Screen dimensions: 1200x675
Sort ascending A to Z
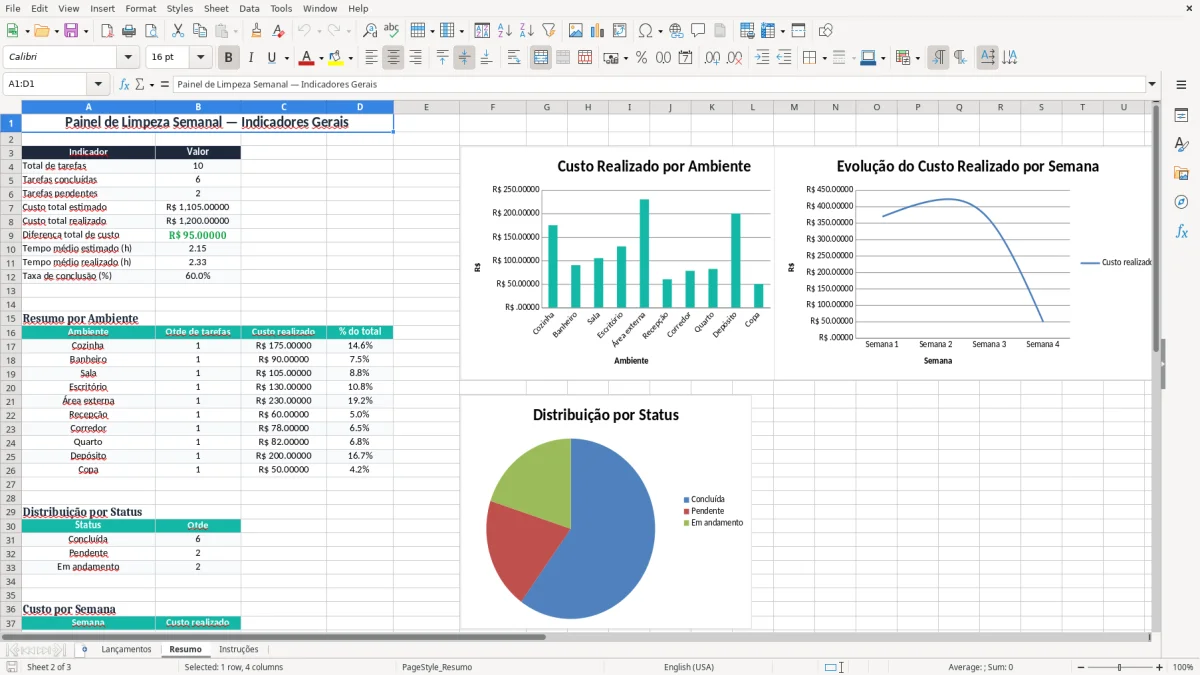click(505, 31)
